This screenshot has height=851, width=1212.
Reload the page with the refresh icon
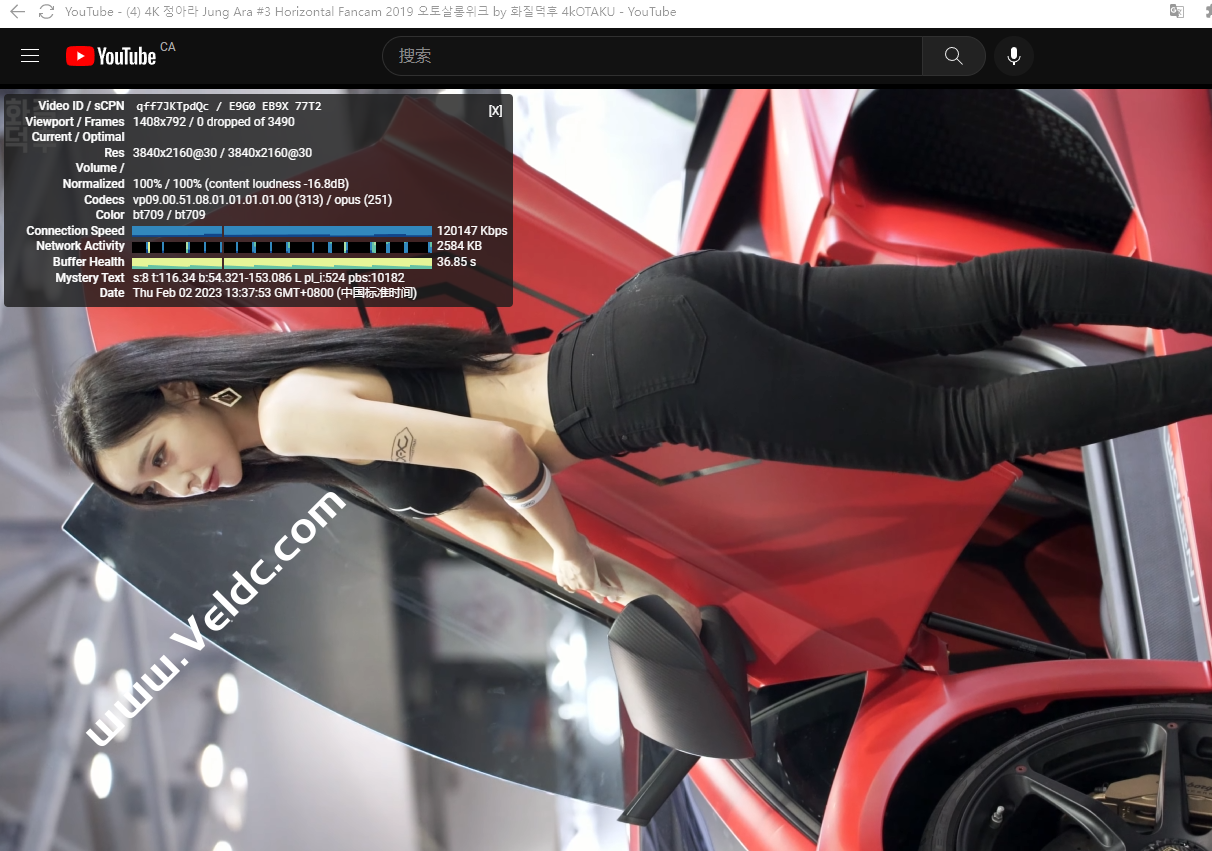point(46,12)
